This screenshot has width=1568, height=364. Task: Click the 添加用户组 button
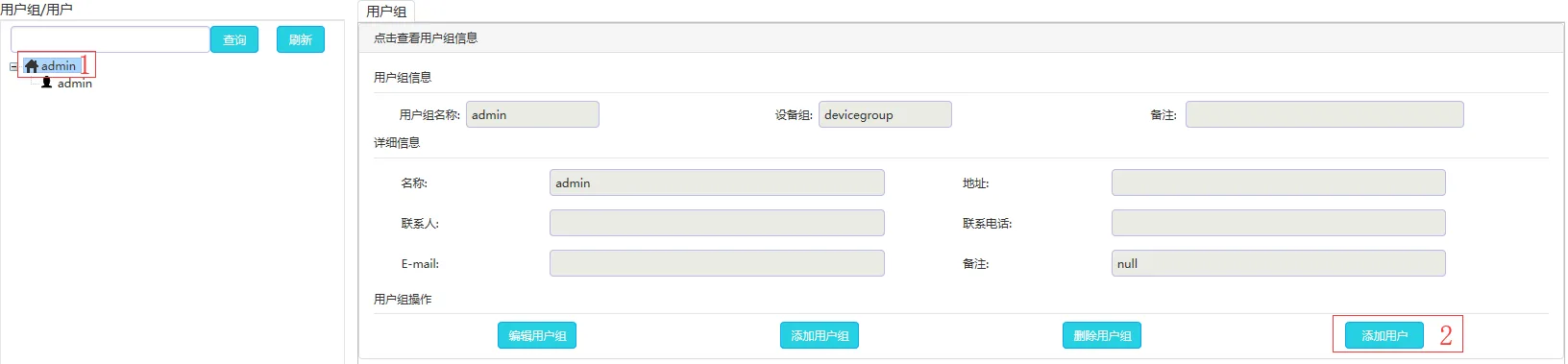tap(820, 335)
